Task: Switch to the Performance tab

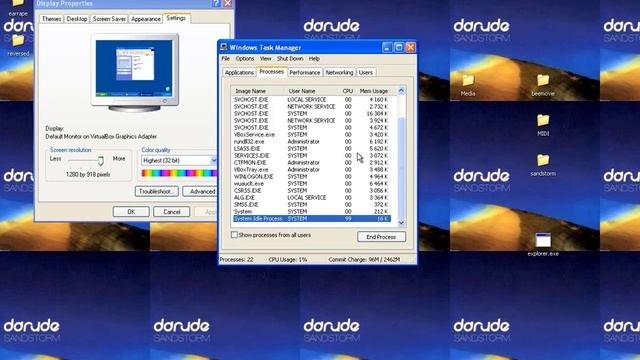Action: 304,72
